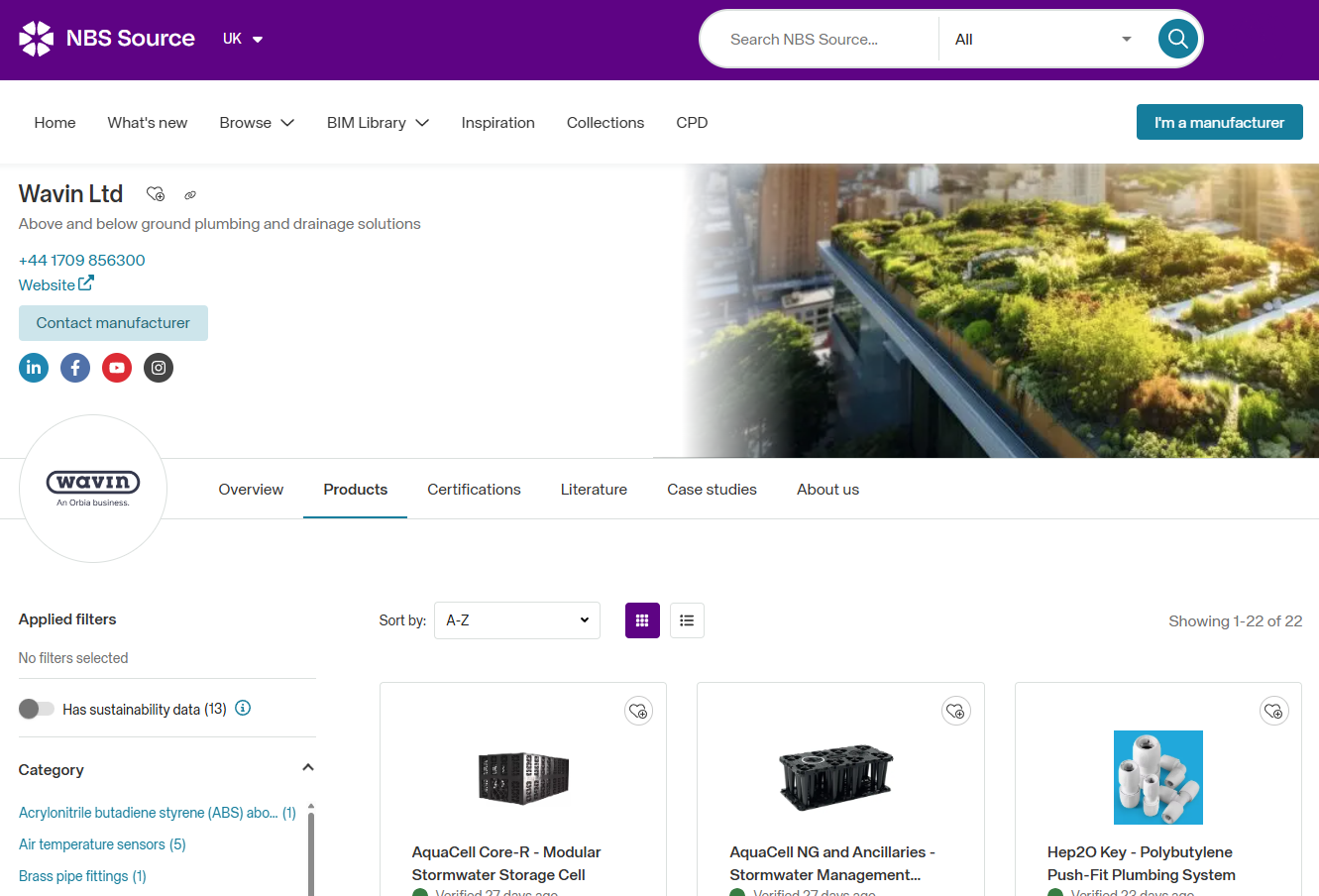Save Hep2O Key to collection

coord(1274,711)
